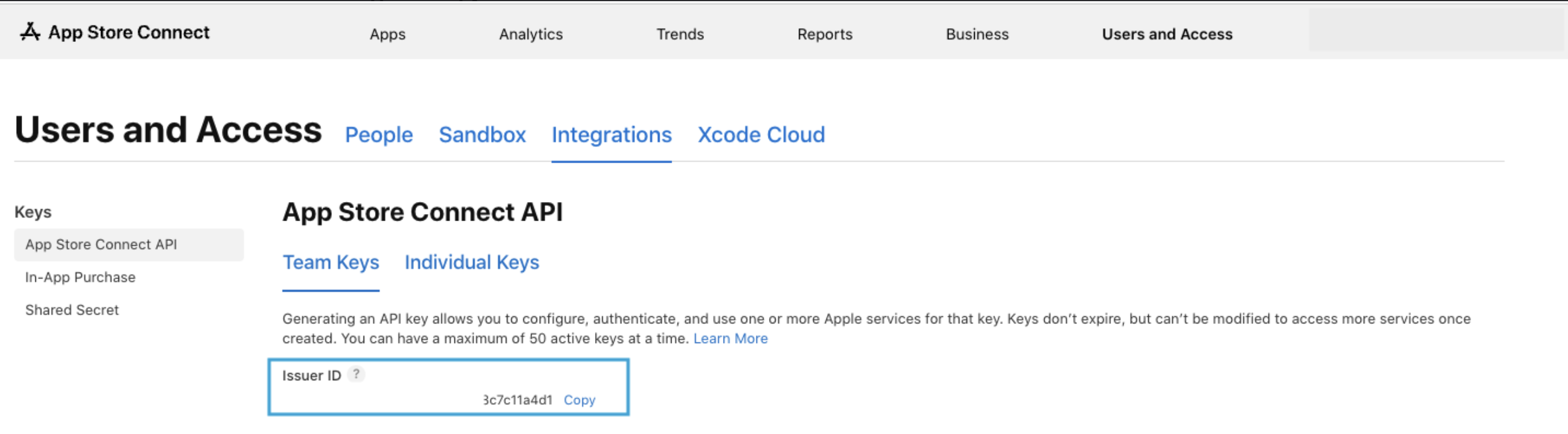Switch to the Sandbox tab
1568x434 pixels.
click(482, 135)
